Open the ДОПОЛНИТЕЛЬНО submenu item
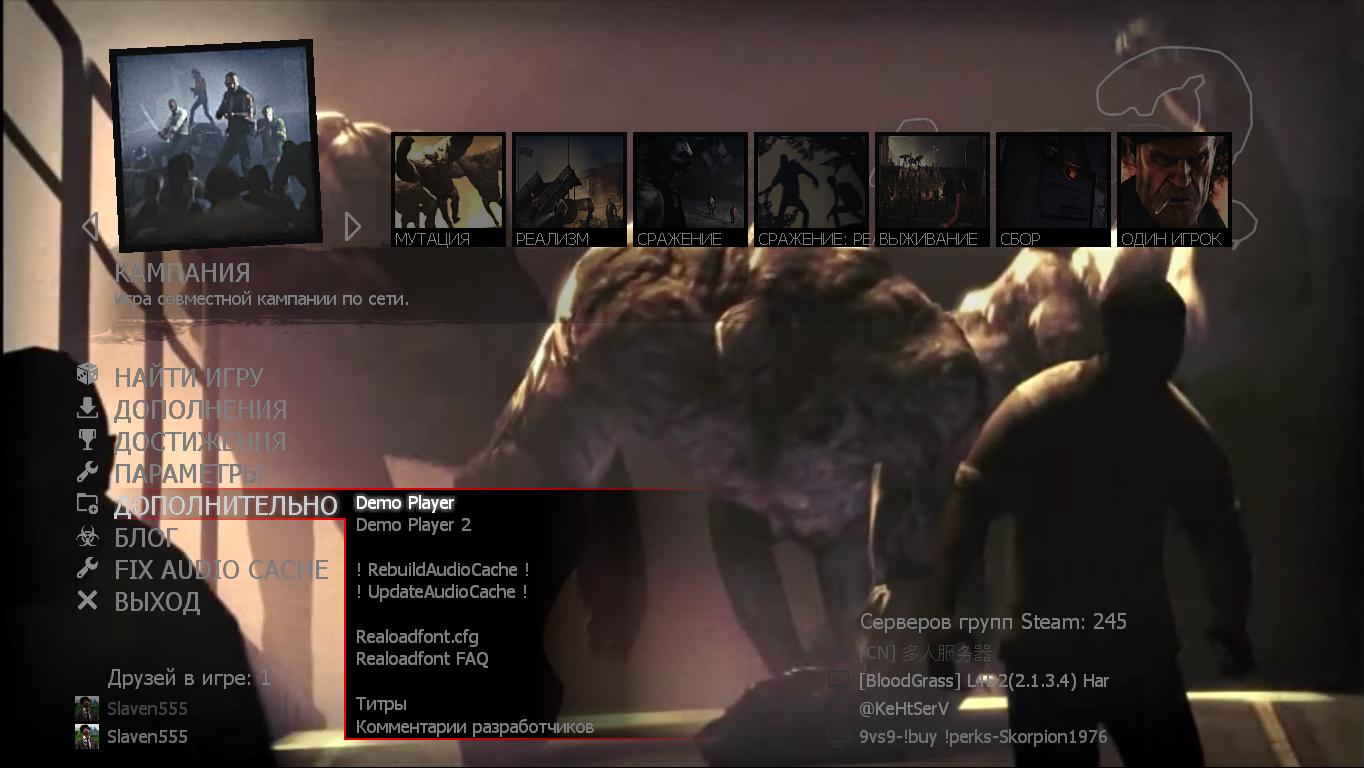1364x768 pixels. [x=225, y=506]
